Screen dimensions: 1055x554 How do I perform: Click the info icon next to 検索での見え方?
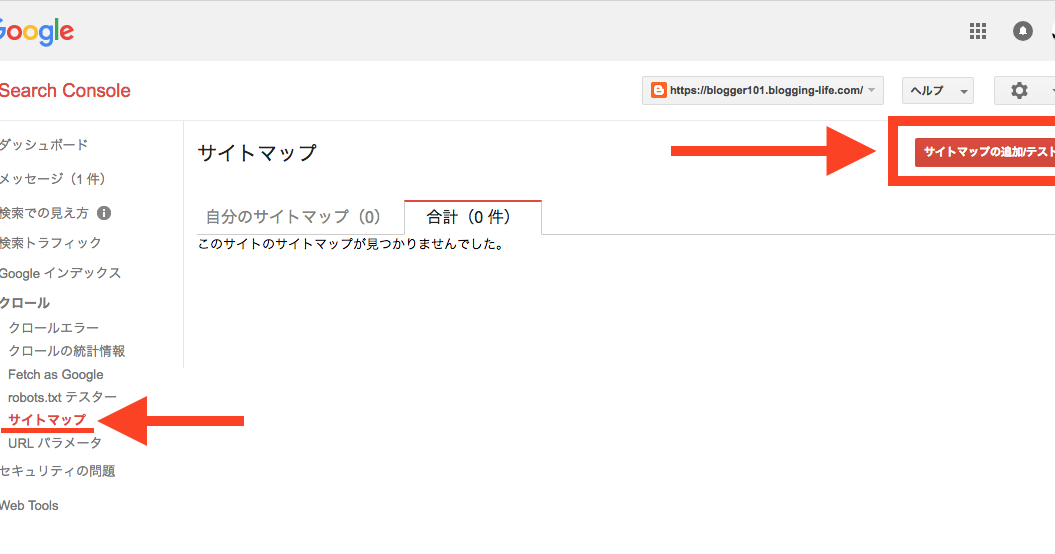pyautogui.click(x=104, y=213)
